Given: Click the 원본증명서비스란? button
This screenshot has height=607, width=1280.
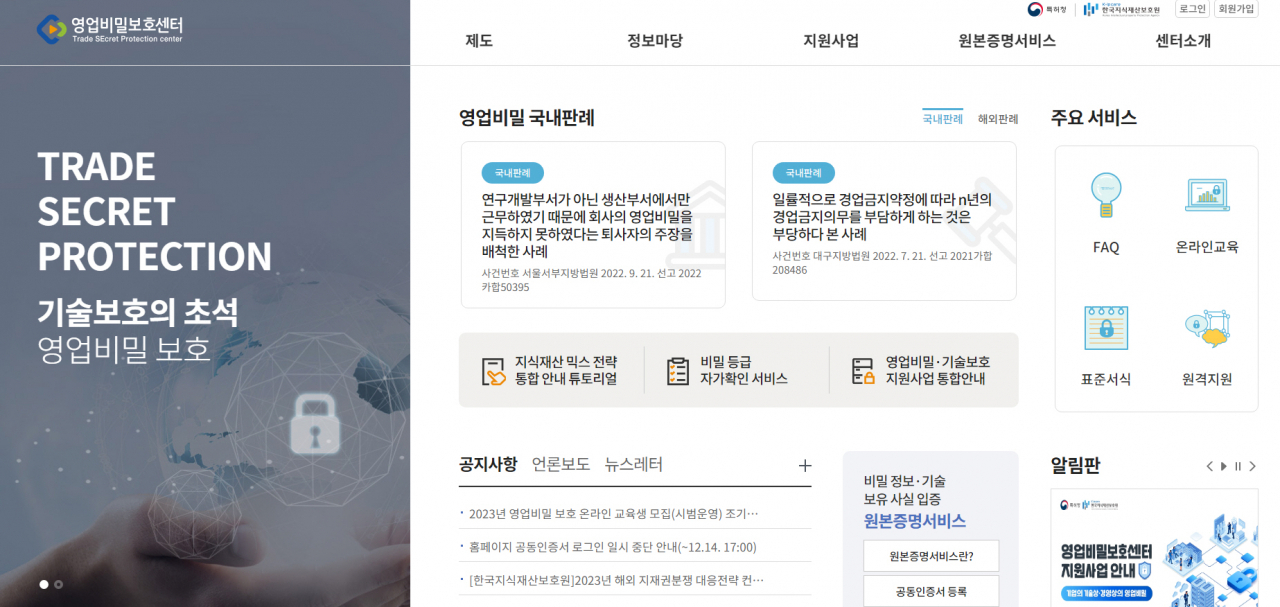Looking at the screenshot, I should pos(931,556).
